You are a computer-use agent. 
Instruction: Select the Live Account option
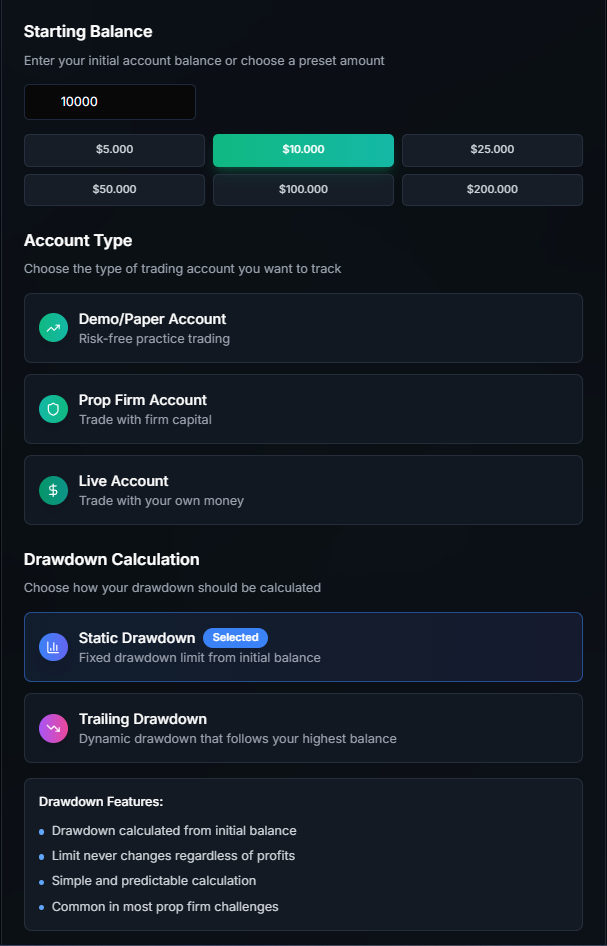303,490
